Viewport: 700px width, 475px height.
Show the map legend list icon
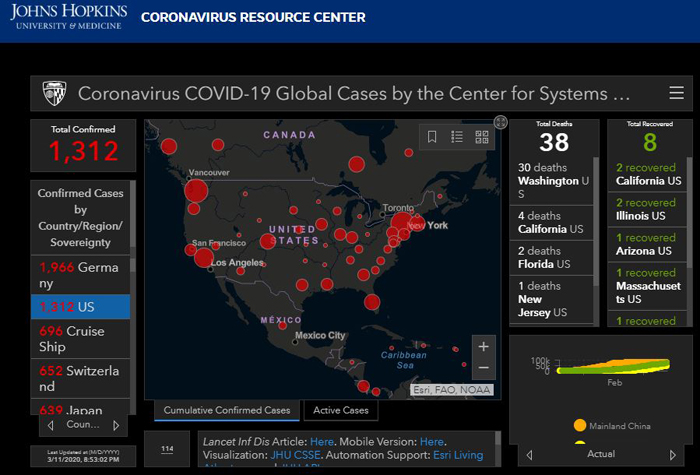pos(457,137)
